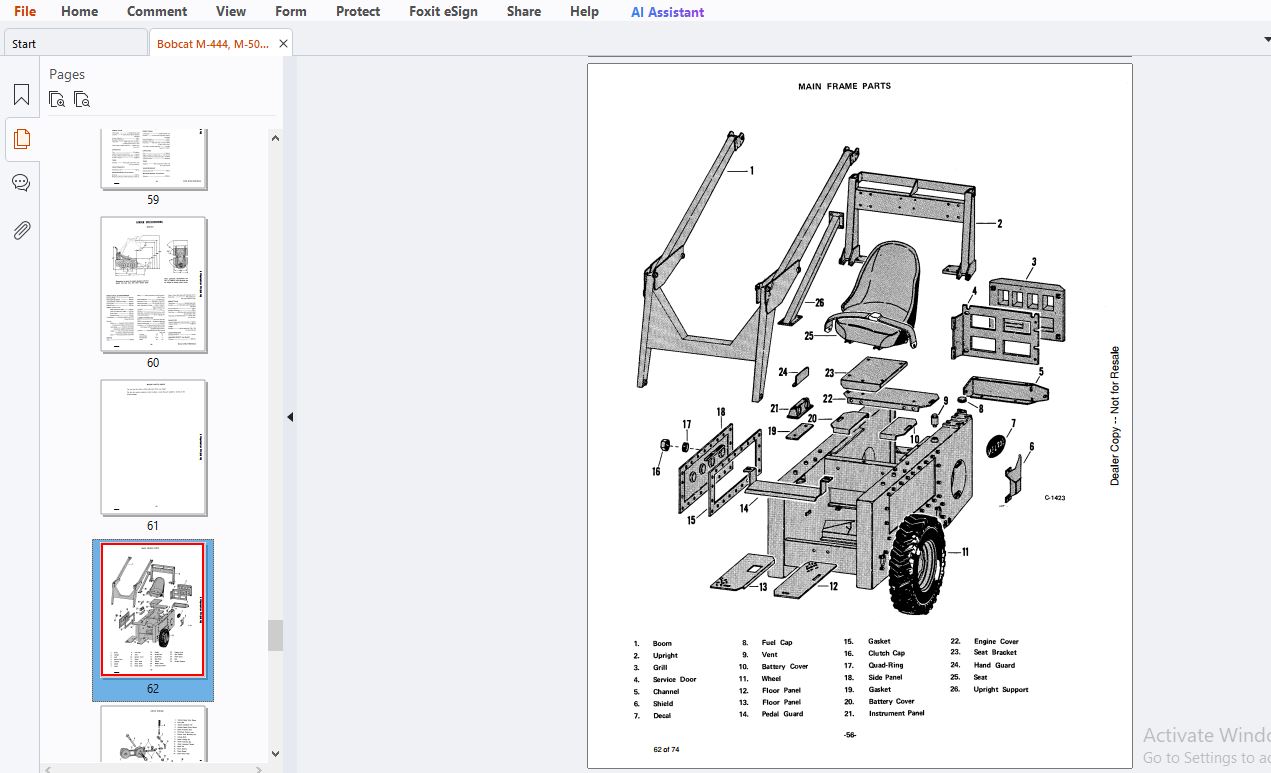Select the partially visible page 63 thumbnail
This screenshot has height=773, width=1271.
[153, 735]
